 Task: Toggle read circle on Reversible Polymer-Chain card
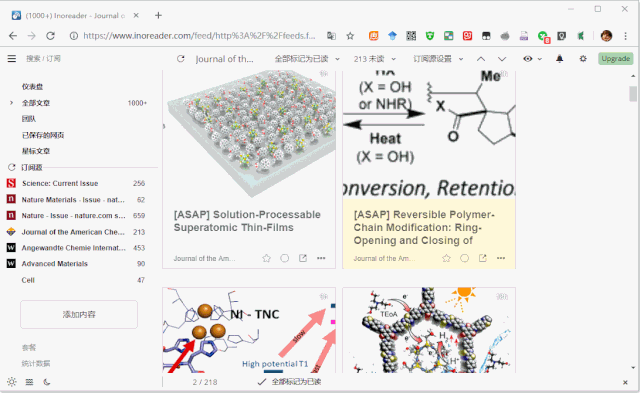click(464, 258)
